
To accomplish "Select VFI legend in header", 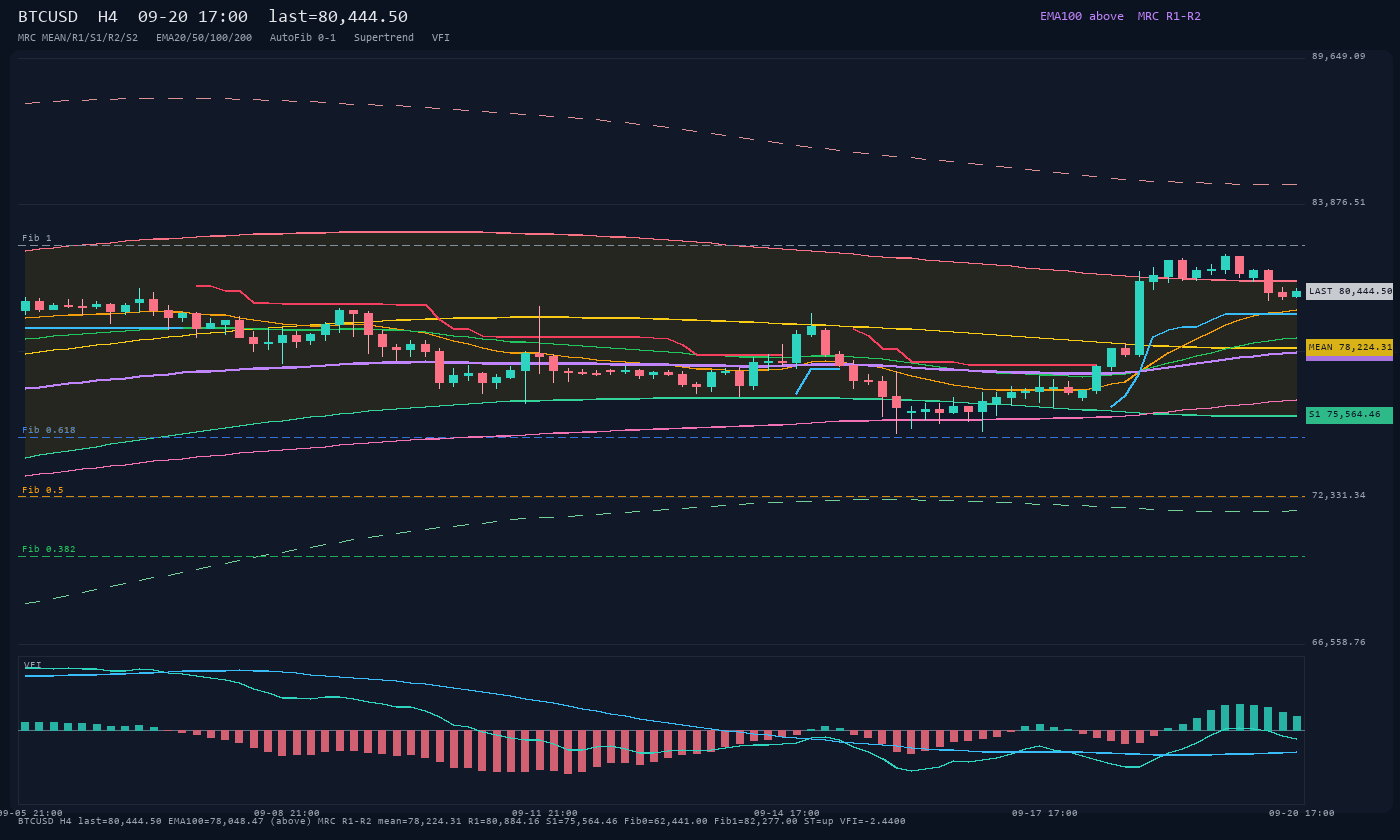I will [x=441, y=38].
